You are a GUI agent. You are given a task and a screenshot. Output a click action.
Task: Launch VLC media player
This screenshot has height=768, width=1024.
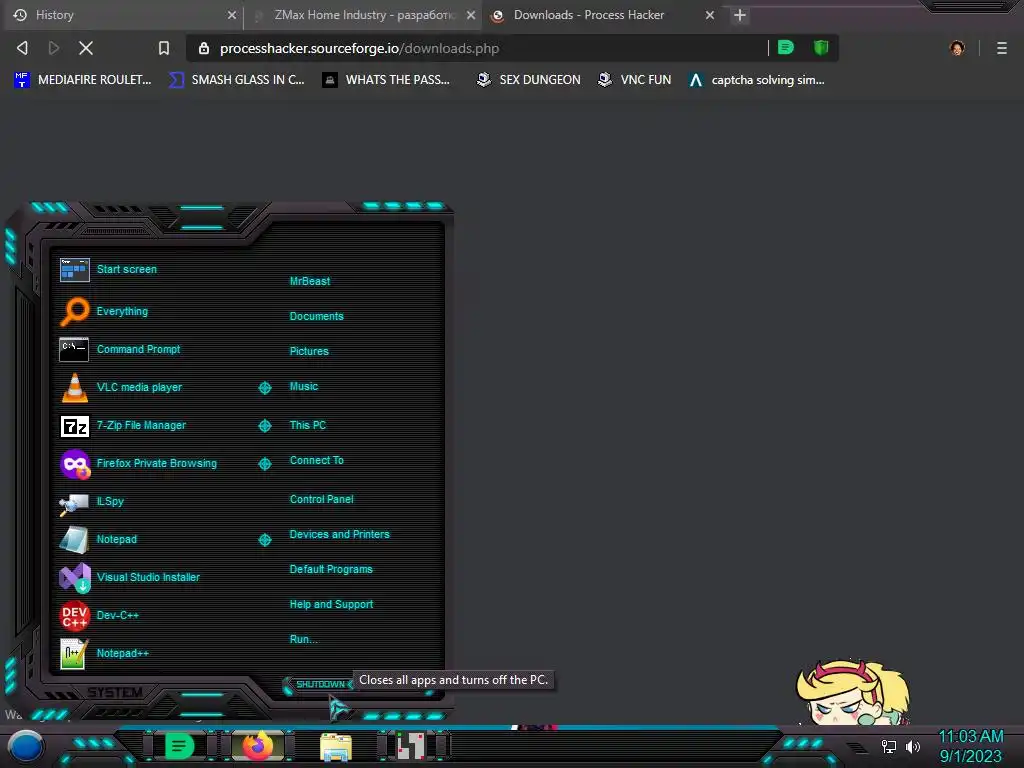(121, 387)
